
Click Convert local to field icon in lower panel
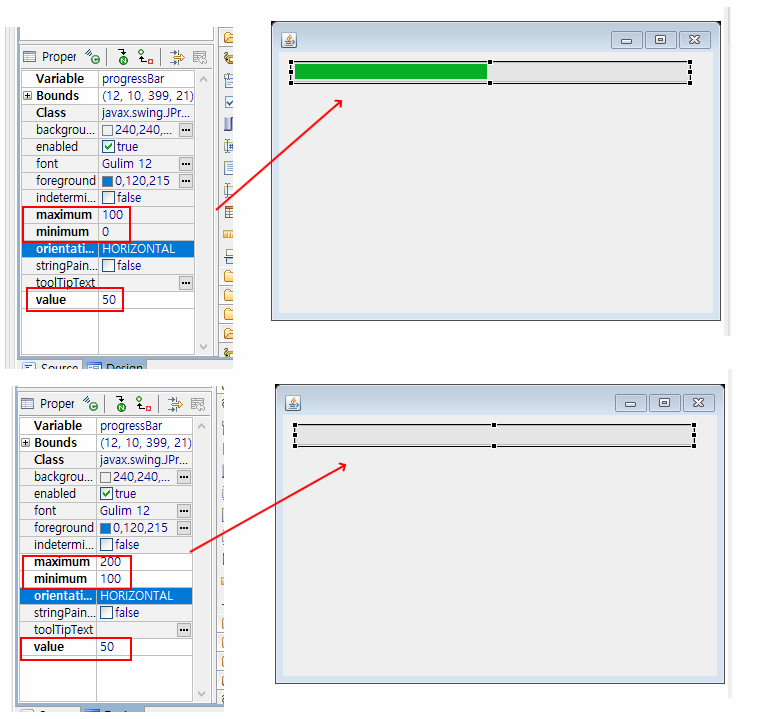click(x=143, y=403)
